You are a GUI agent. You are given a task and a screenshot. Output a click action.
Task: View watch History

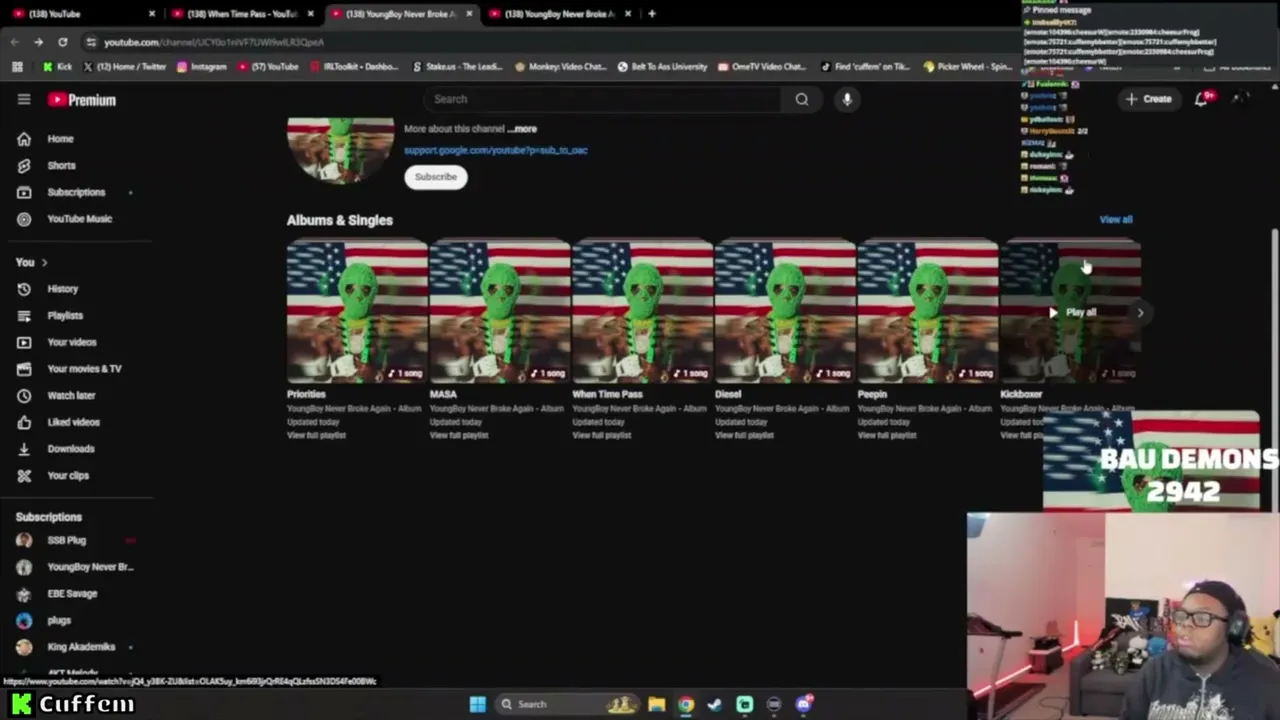point(62,289)
